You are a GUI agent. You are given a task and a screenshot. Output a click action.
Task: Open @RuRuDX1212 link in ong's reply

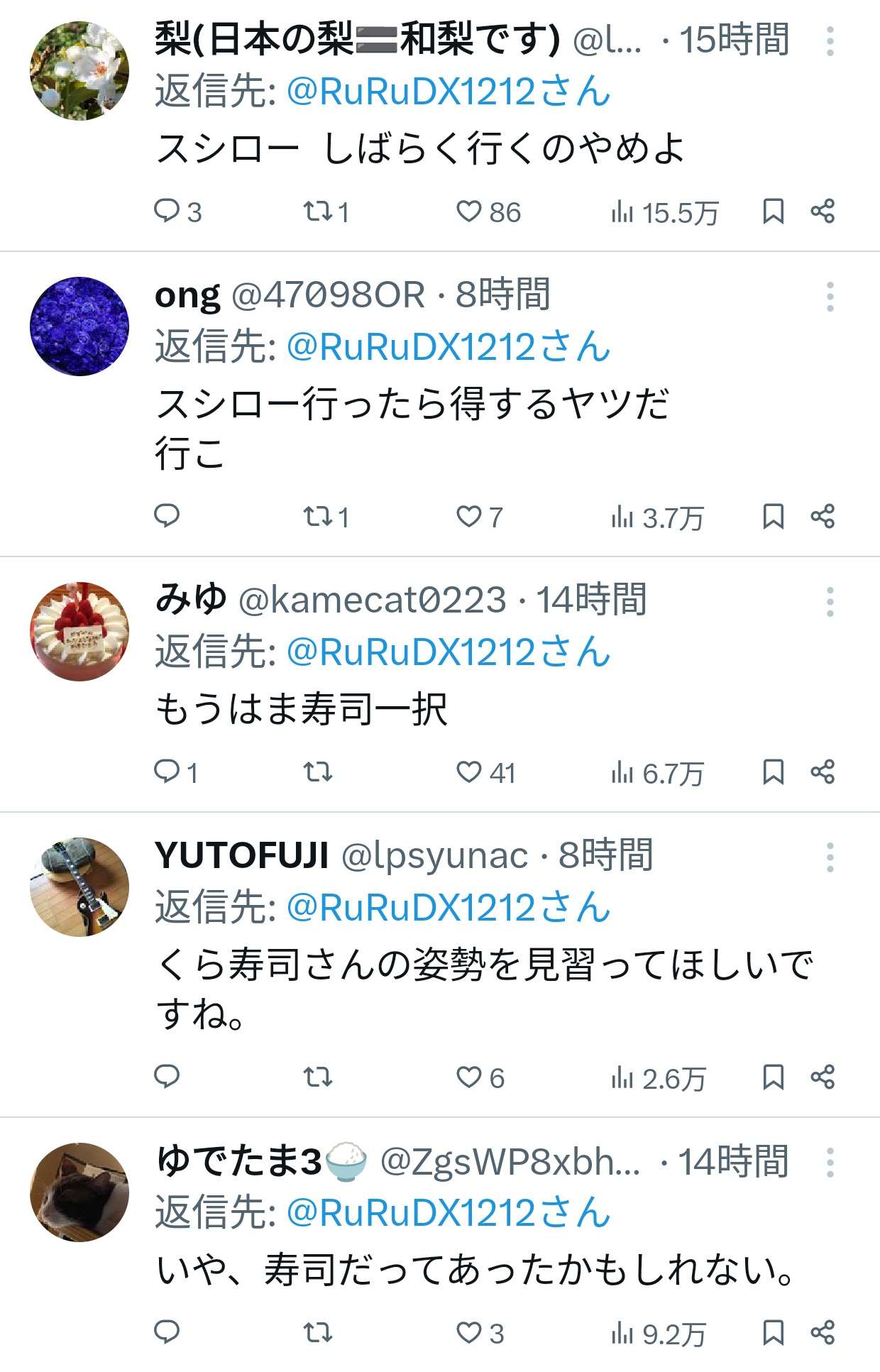(449, 347)
